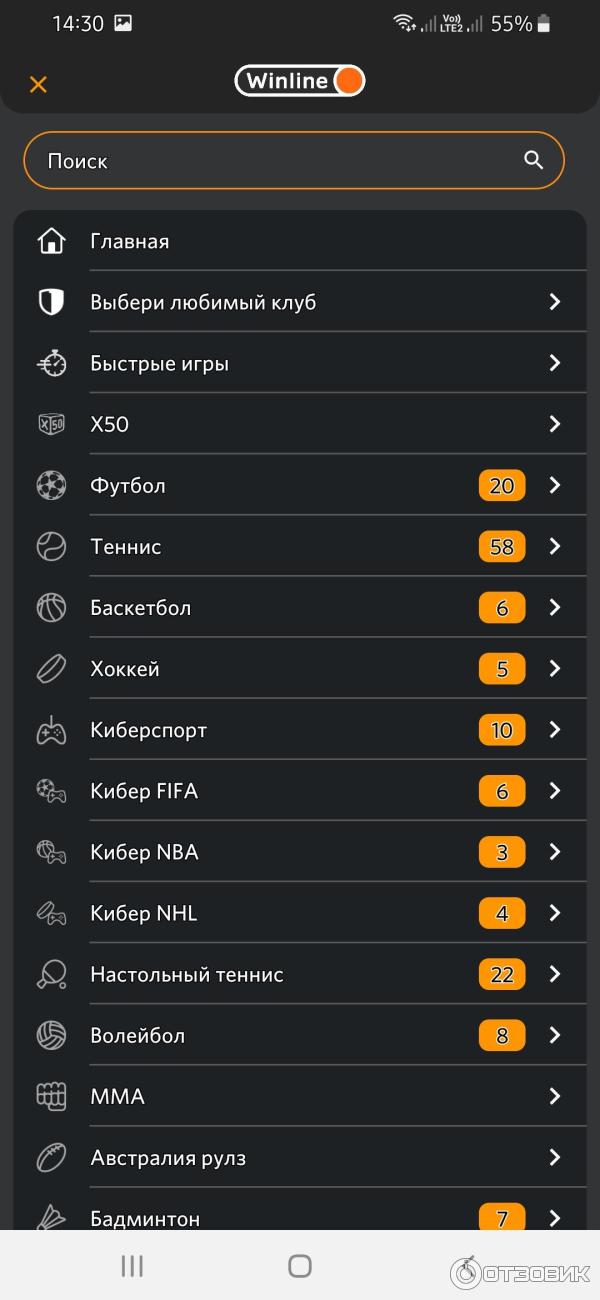Open the Кибер FIFA menu item

pos(144,792)
